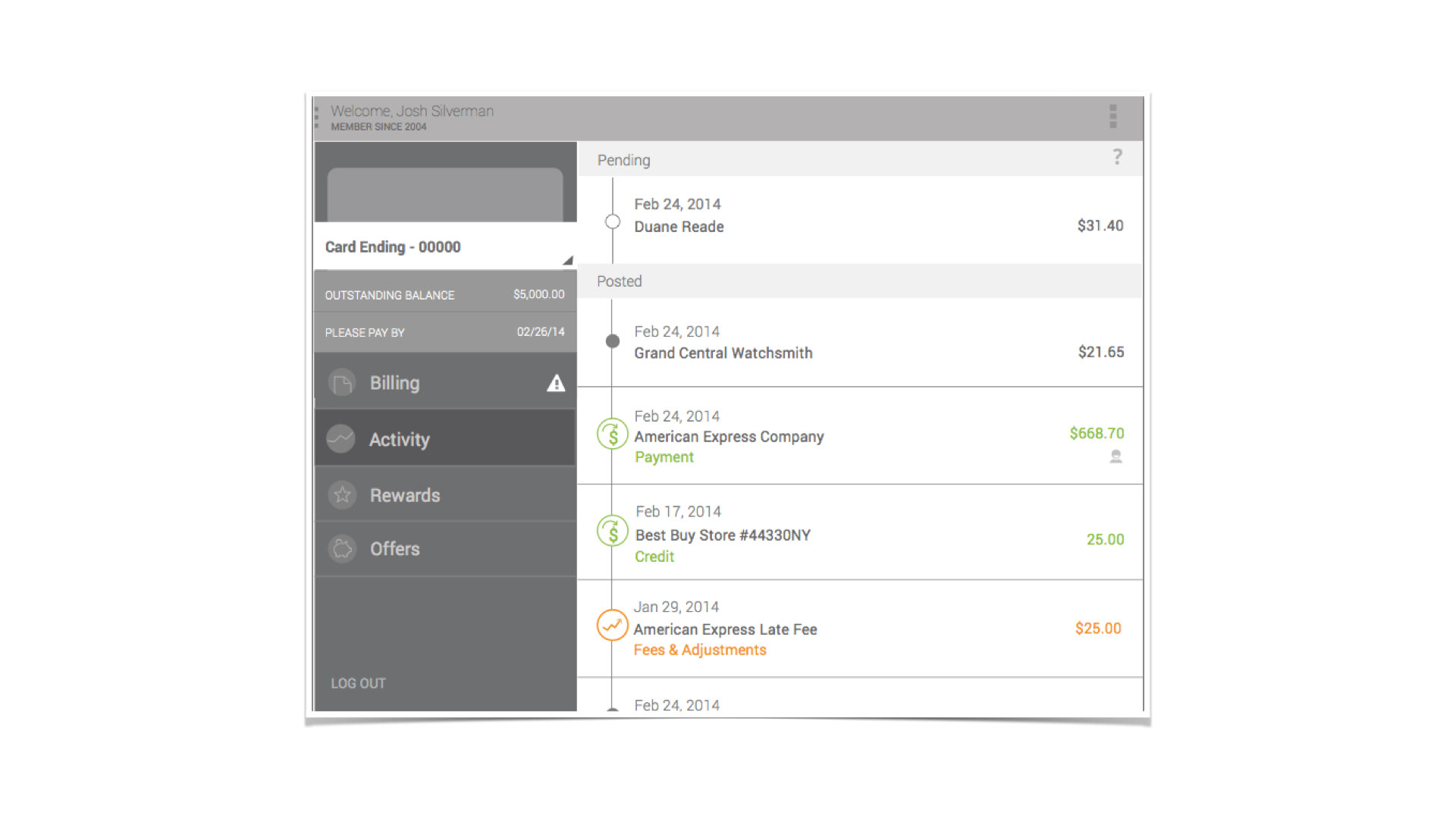Click the Late Fee orange chart icon
Viewport: 1456px width, 819px height.
(612, 626)
